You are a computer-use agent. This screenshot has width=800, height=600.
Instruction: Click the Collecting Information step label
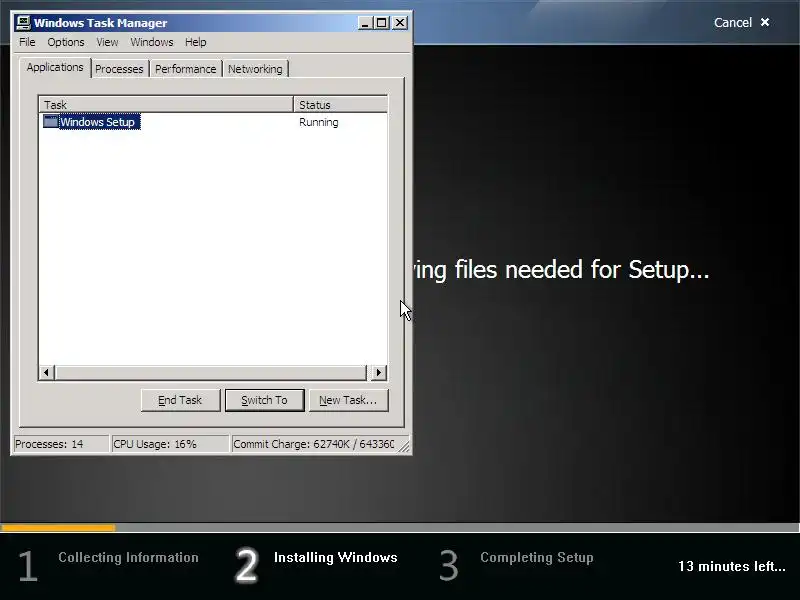tap(128, 557)
